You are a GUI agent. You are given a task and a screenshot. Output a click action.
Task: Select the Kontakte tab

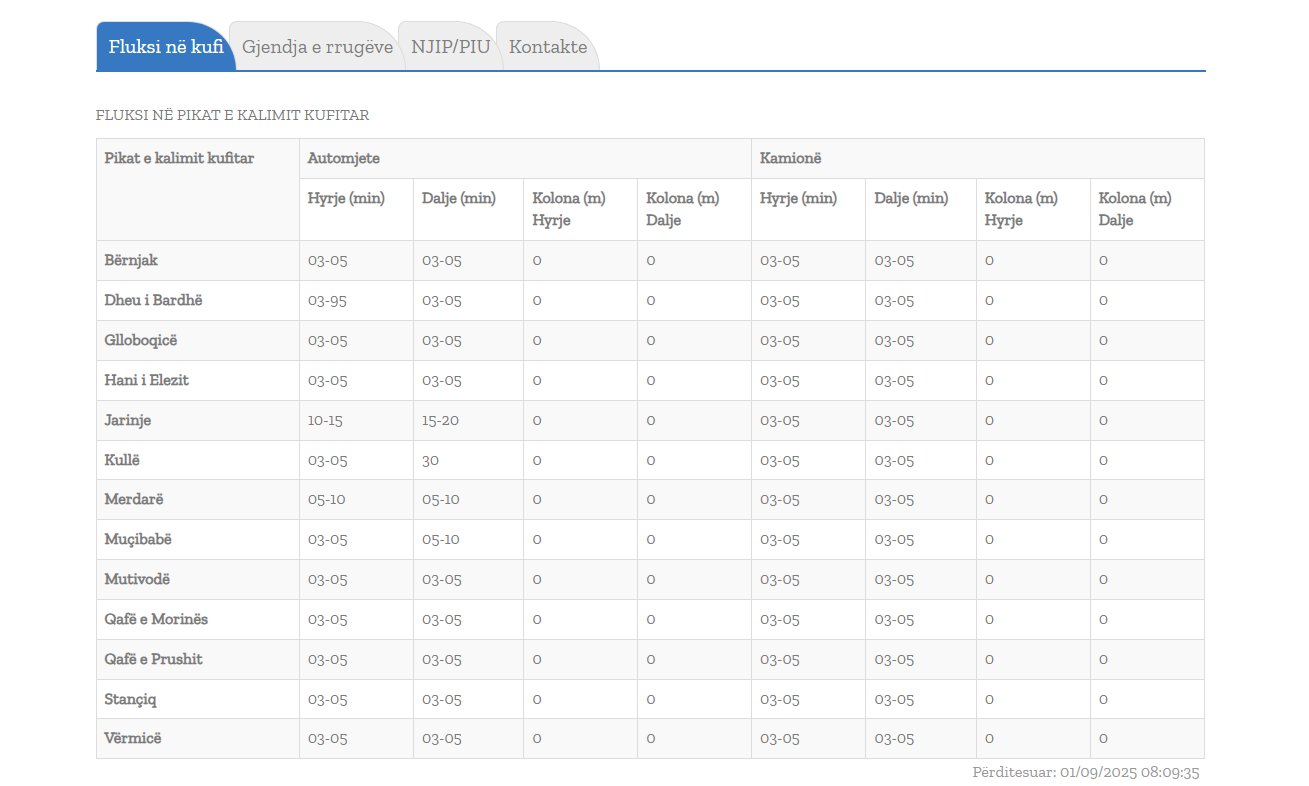pos(547,47)
